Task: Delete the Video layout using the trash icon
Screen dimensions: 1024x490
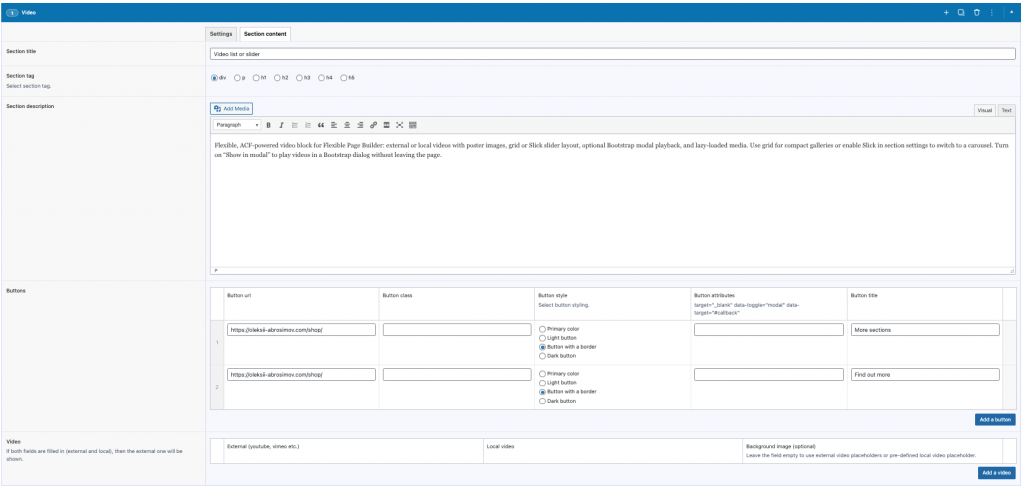Action: (977, 12)
